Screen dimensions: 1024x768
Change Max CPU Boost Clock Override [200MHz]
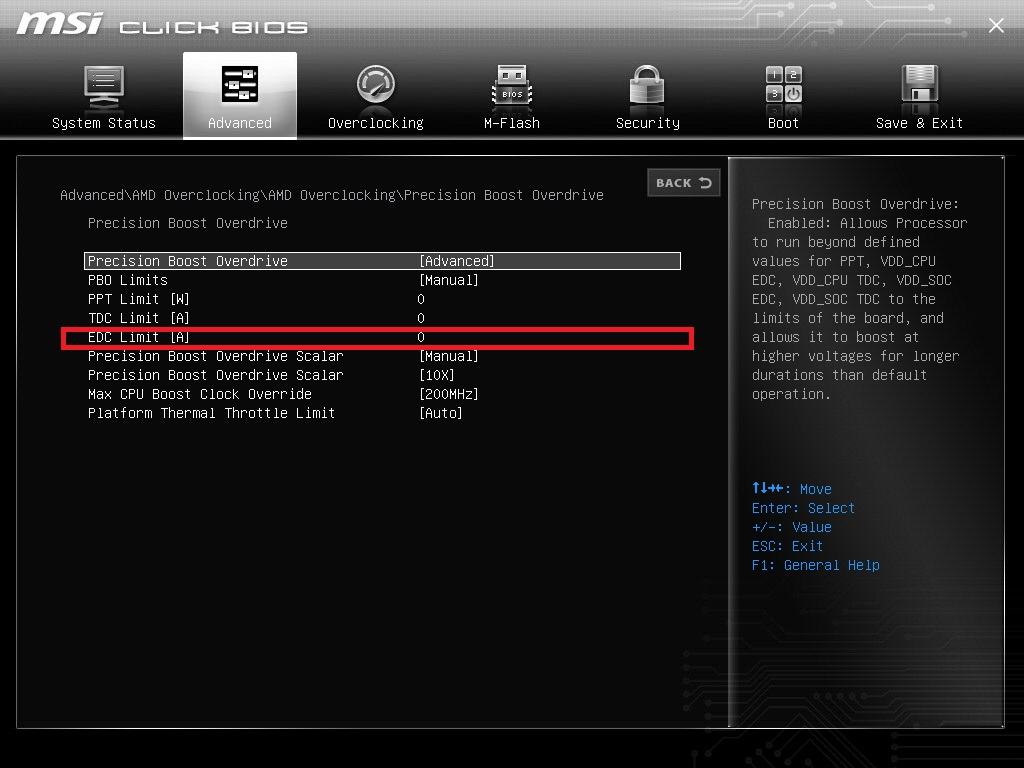coord(449,394)
